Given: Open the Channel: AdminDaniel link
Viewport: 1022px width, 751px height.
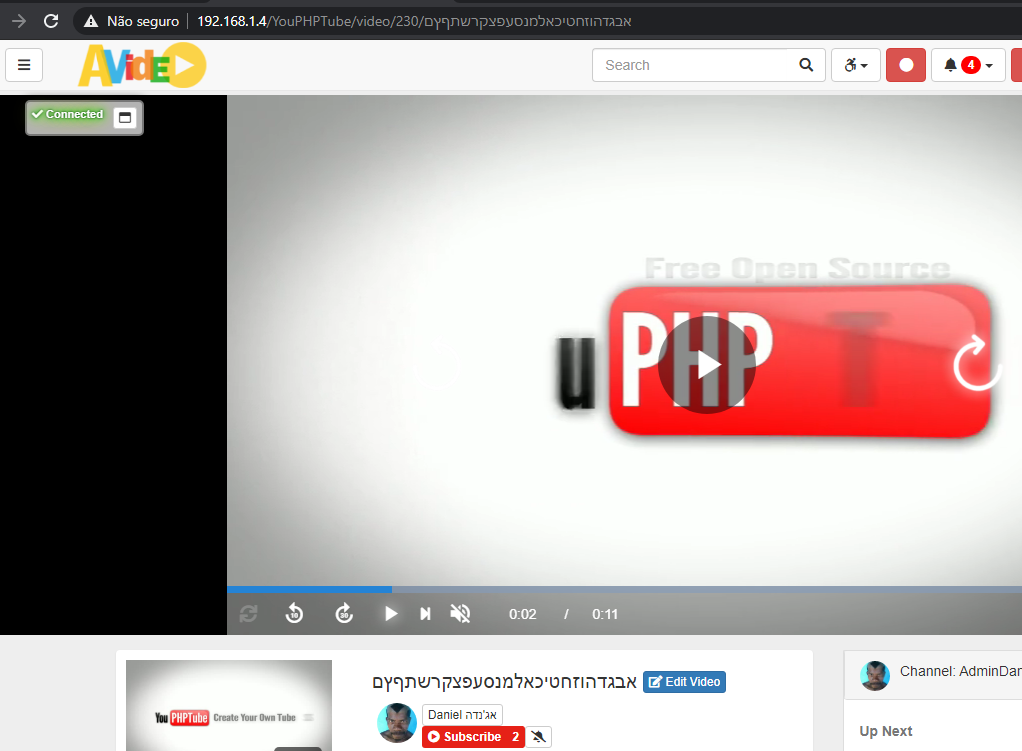Looking at the screenshot, I should tap(961, 671).
